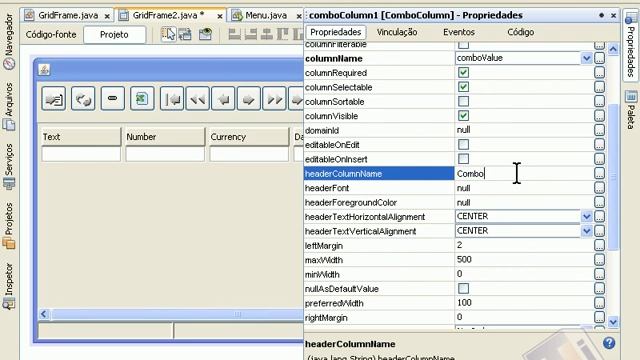Open the Propriedades side panel on right edge
Viewport: 640px width, 360px height.
tap(631, 45)
